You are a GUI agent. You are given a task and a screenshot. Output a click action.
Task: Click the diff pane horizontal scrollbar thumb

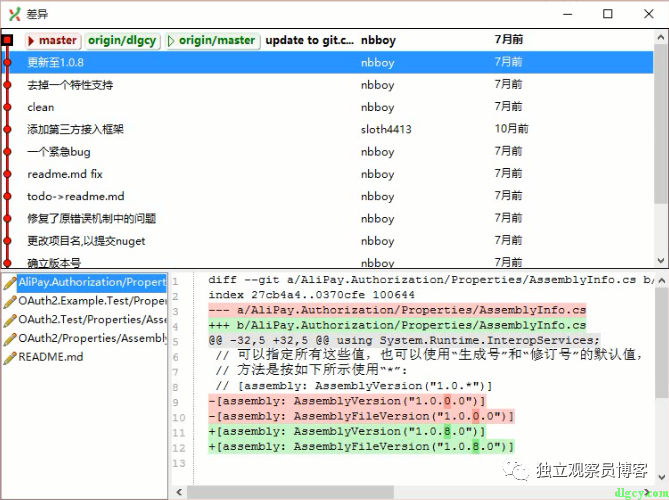click(x=291, y=492)
